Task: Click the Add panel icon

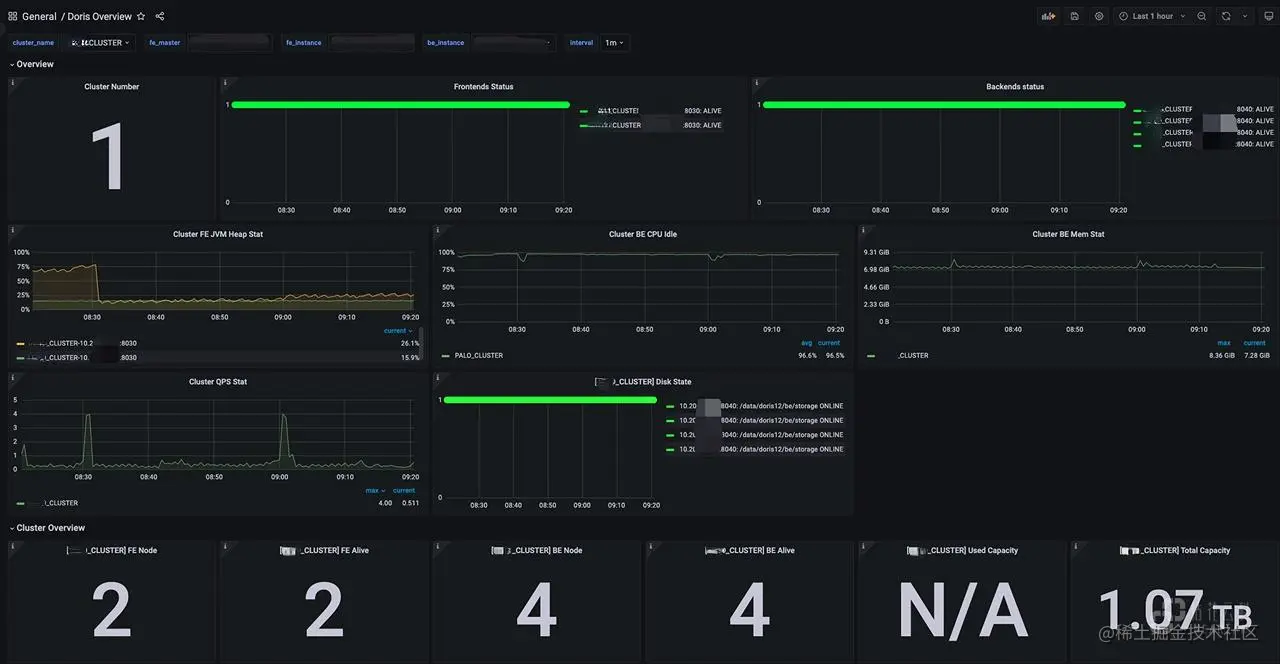Action: (x=1048, y=16)
